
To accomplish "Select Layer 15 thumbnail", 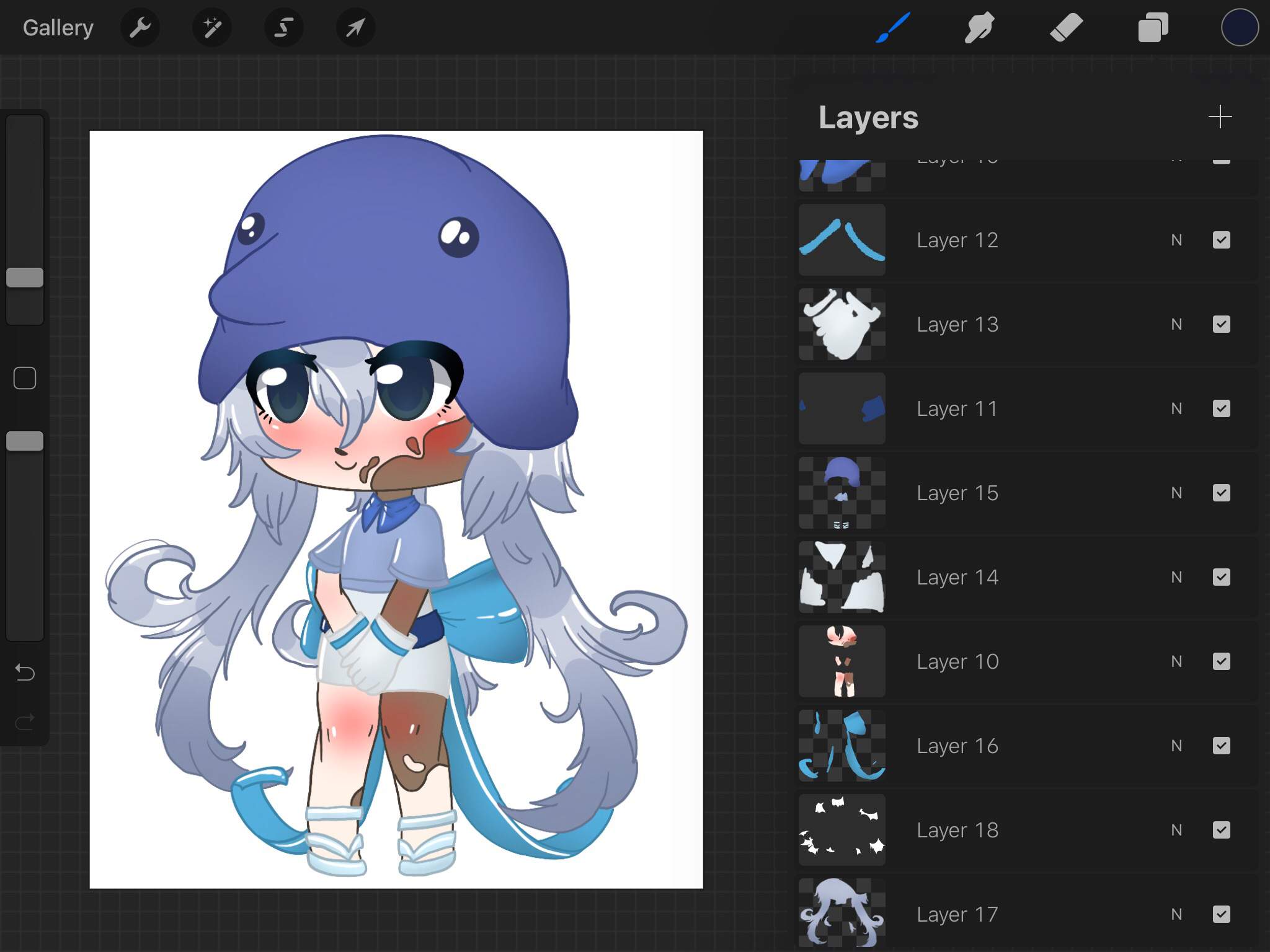I will point(841,493).
